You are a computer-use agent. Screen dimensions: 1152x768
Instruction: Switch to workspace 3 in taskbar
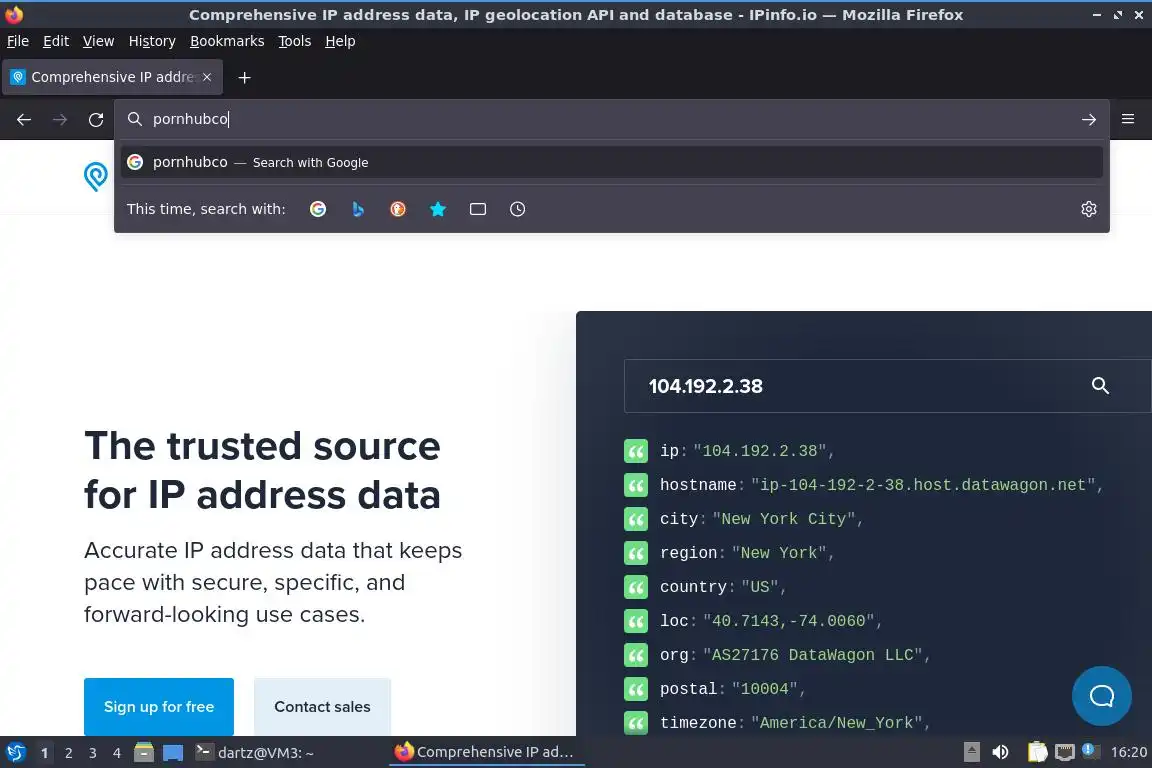93,753
